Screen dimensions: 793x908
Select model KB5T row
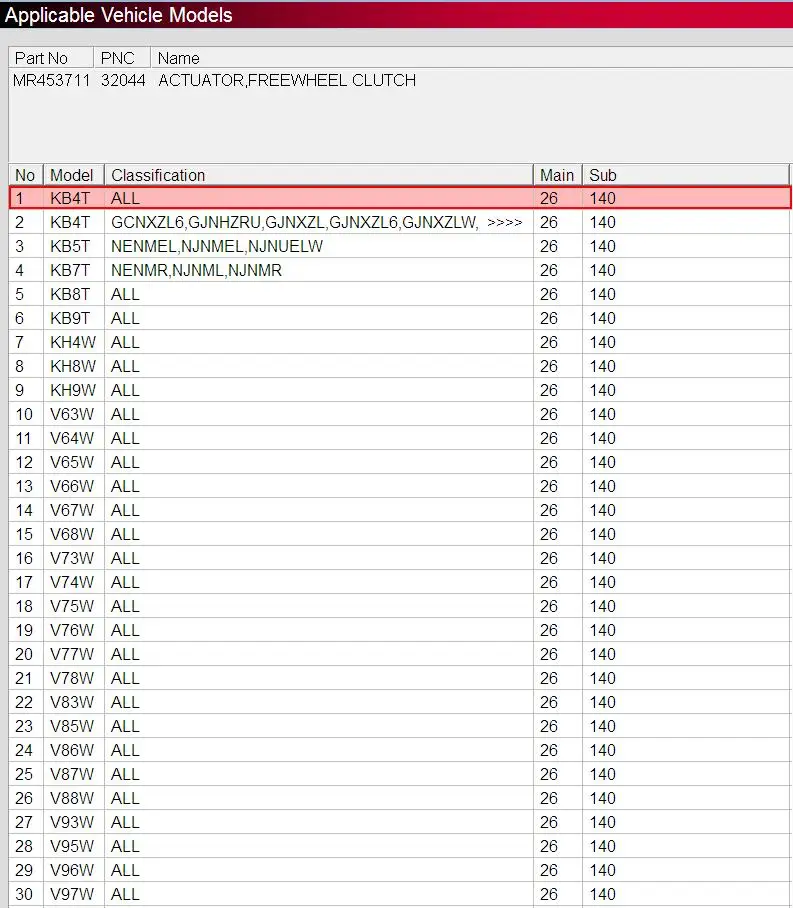pyautogui.click(x=400, y=246)
